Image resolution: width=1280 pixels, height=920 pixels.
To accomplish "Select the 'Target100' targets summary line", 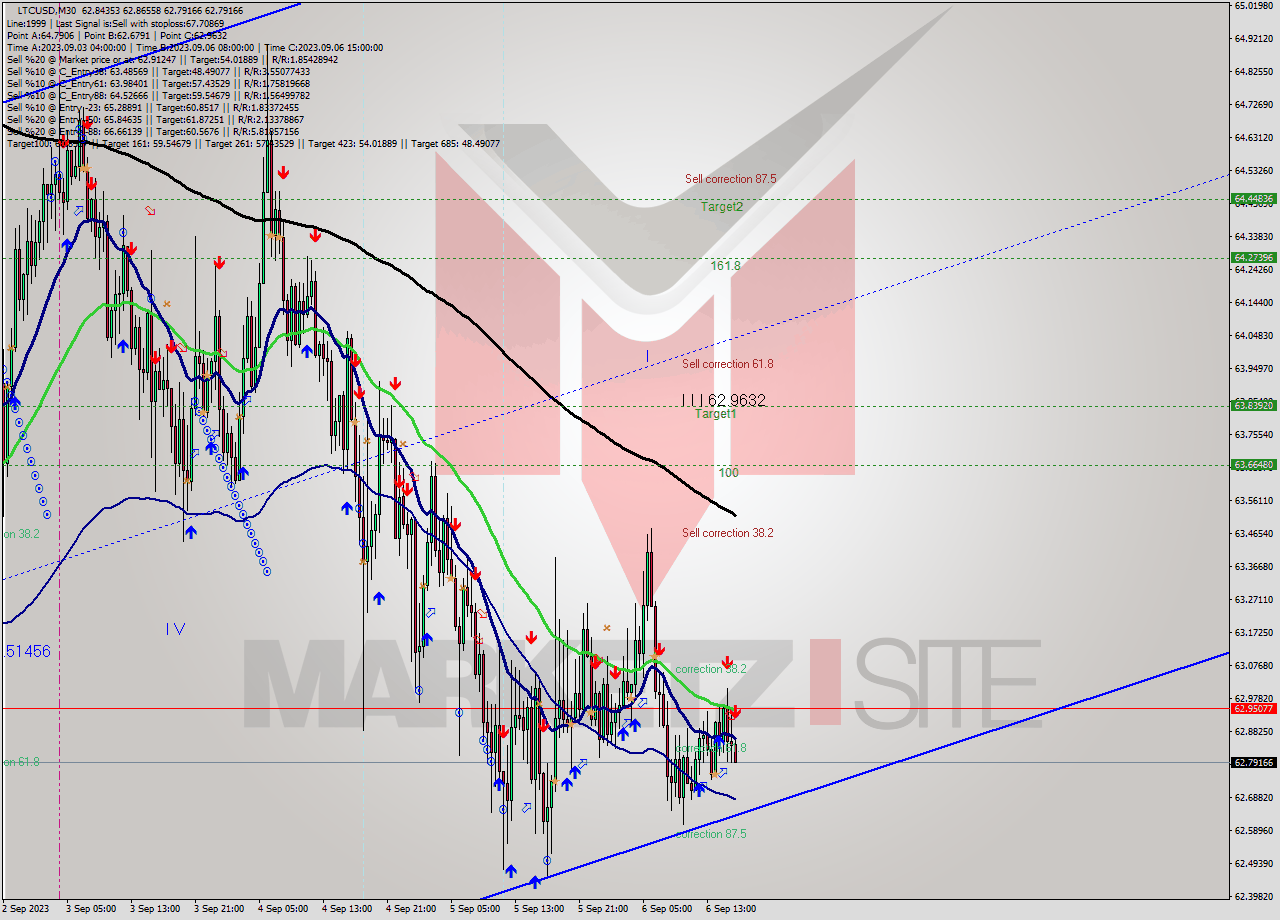I will [x=253, y=143].
